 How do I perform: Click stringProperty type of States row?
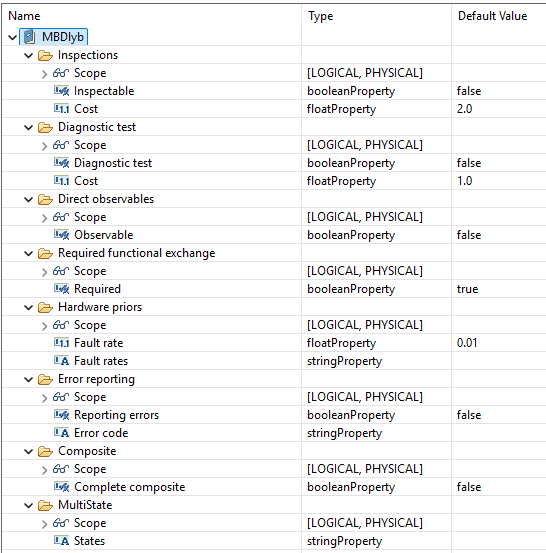(344, 541)
